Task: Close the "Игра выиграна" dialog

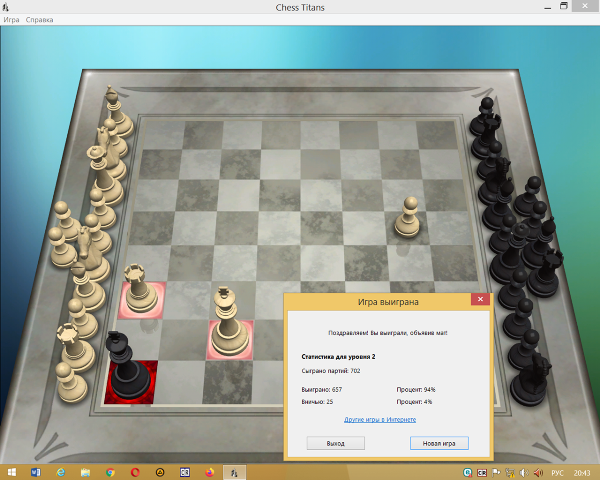Action: click(x=479, y=300)
